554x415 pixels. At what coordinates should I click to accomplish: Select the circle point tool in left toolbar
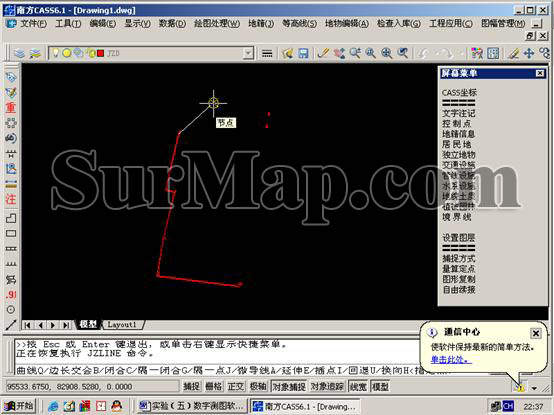click(x=11, y=310)
